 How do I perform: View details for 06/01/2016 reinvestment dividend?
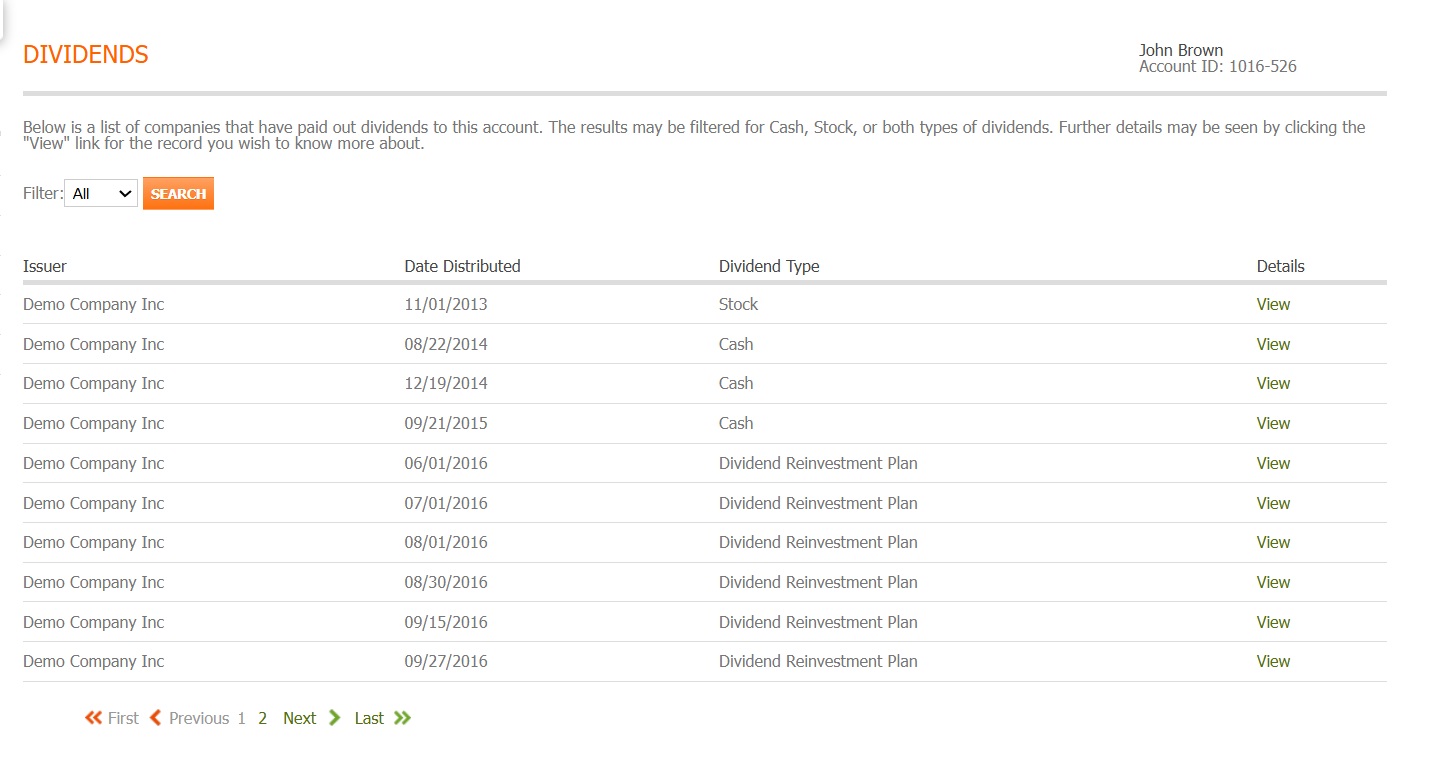click(x=1273, y=463)
